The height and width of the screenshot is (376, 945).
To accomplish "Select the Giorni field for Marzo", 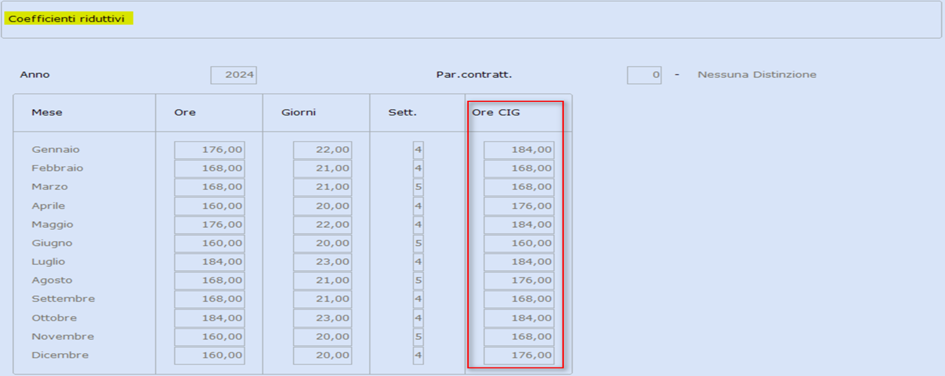I will (x=322, y=187).
